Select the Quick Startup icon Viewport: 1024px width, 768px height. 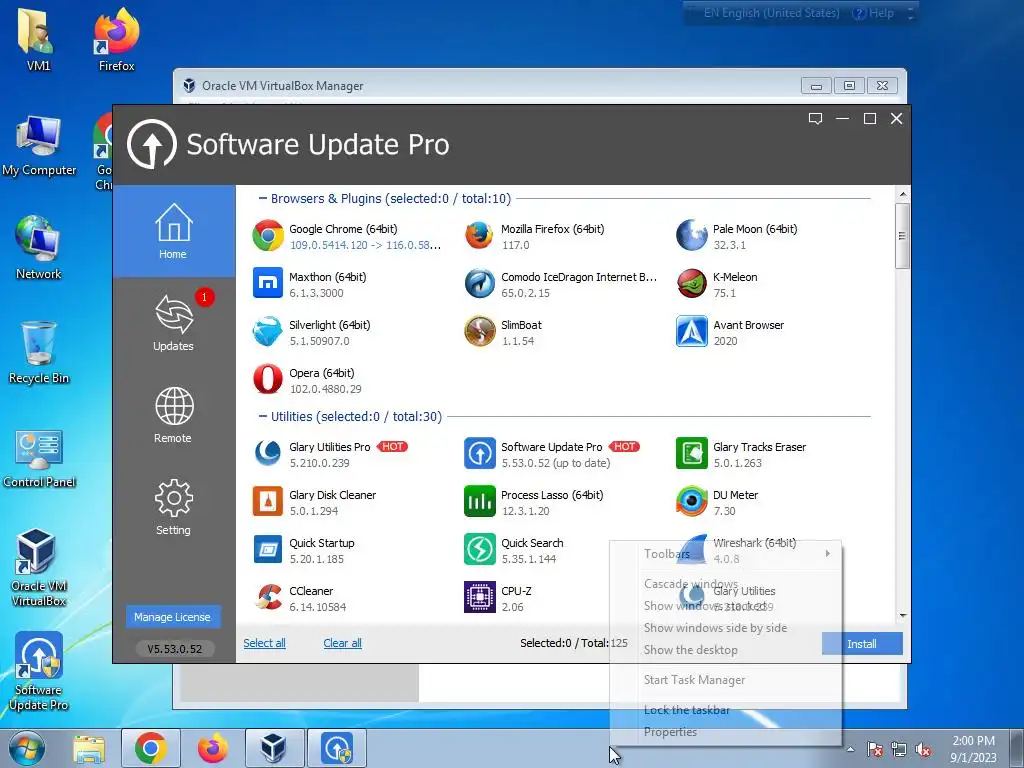268,549
